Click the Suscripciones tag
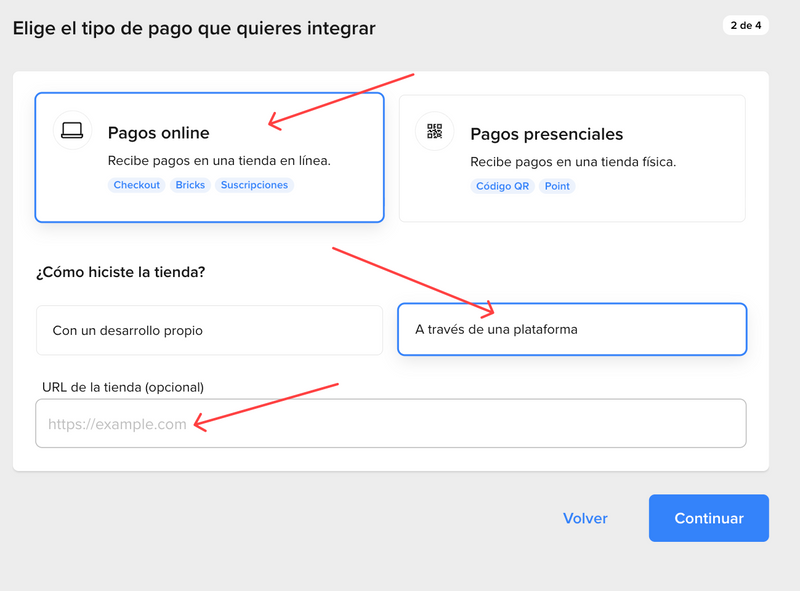This screenshot has width=800, height=591. click(254, 185)
